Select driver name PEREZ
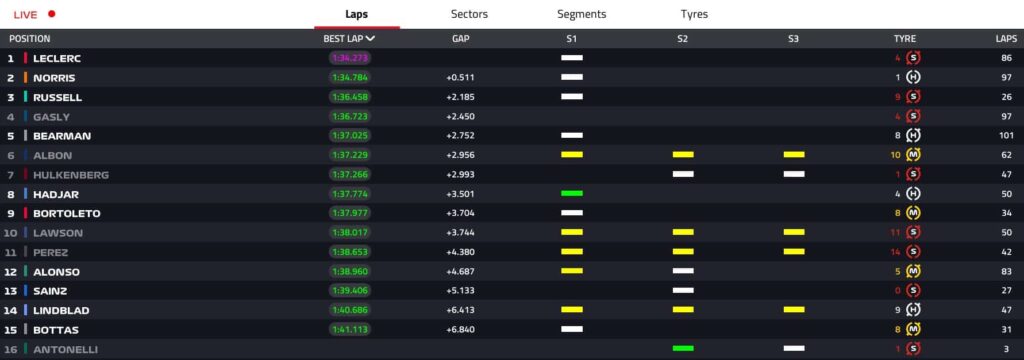 click(x=51, y=252)
